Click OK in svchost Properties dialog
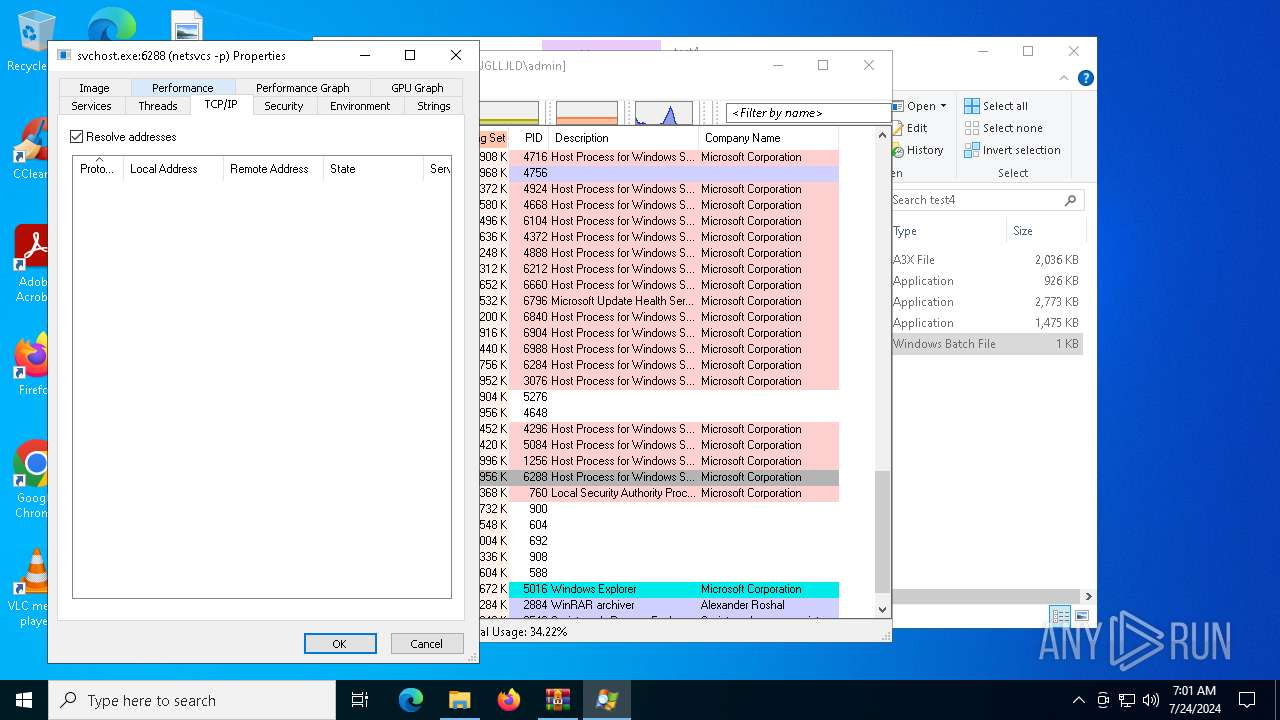 pyautogui.click(x=340, y=644)
